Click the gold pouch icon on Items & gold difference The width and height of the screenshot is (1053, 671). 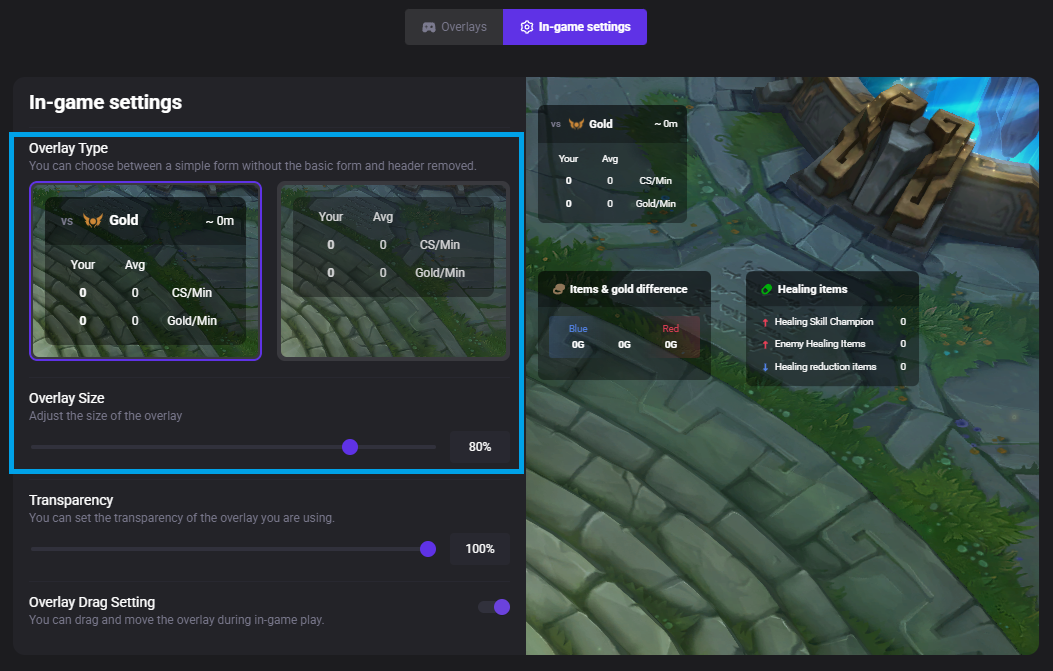(x=558, y=288)
